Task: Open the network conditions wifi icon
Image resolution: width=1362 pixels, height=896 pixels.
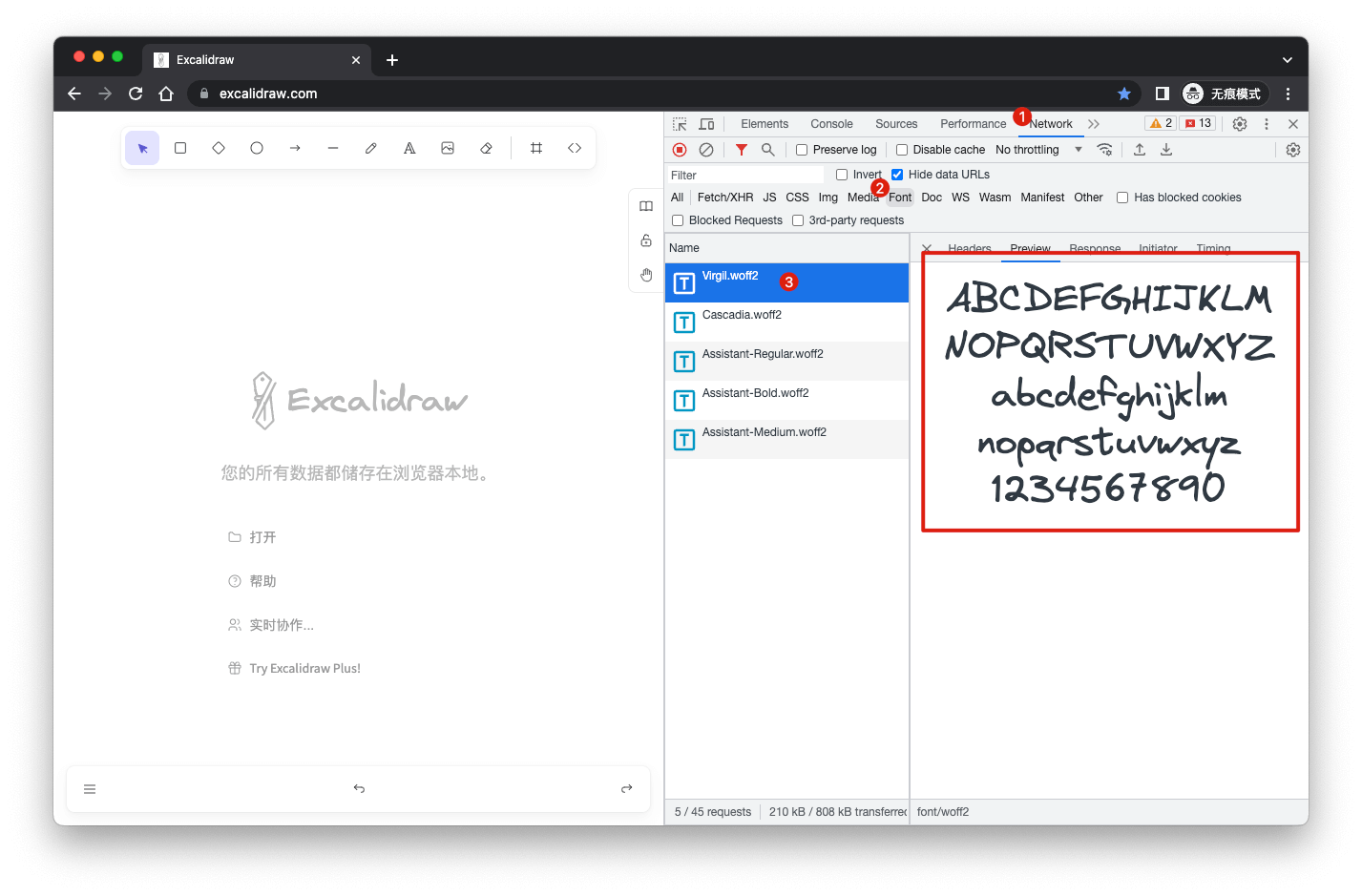Action: (x=1104, y=150)
